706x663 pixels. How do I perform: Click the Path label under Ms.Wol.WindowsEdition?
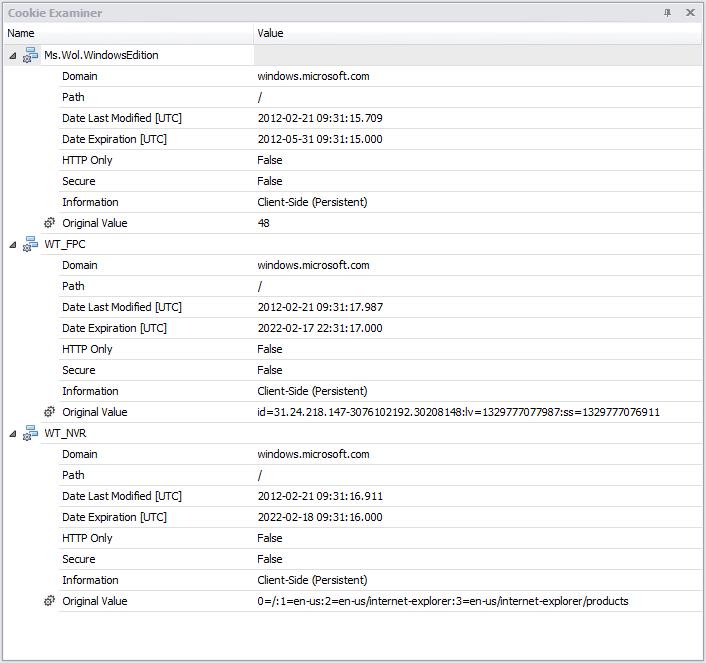[x=73, y=97]
